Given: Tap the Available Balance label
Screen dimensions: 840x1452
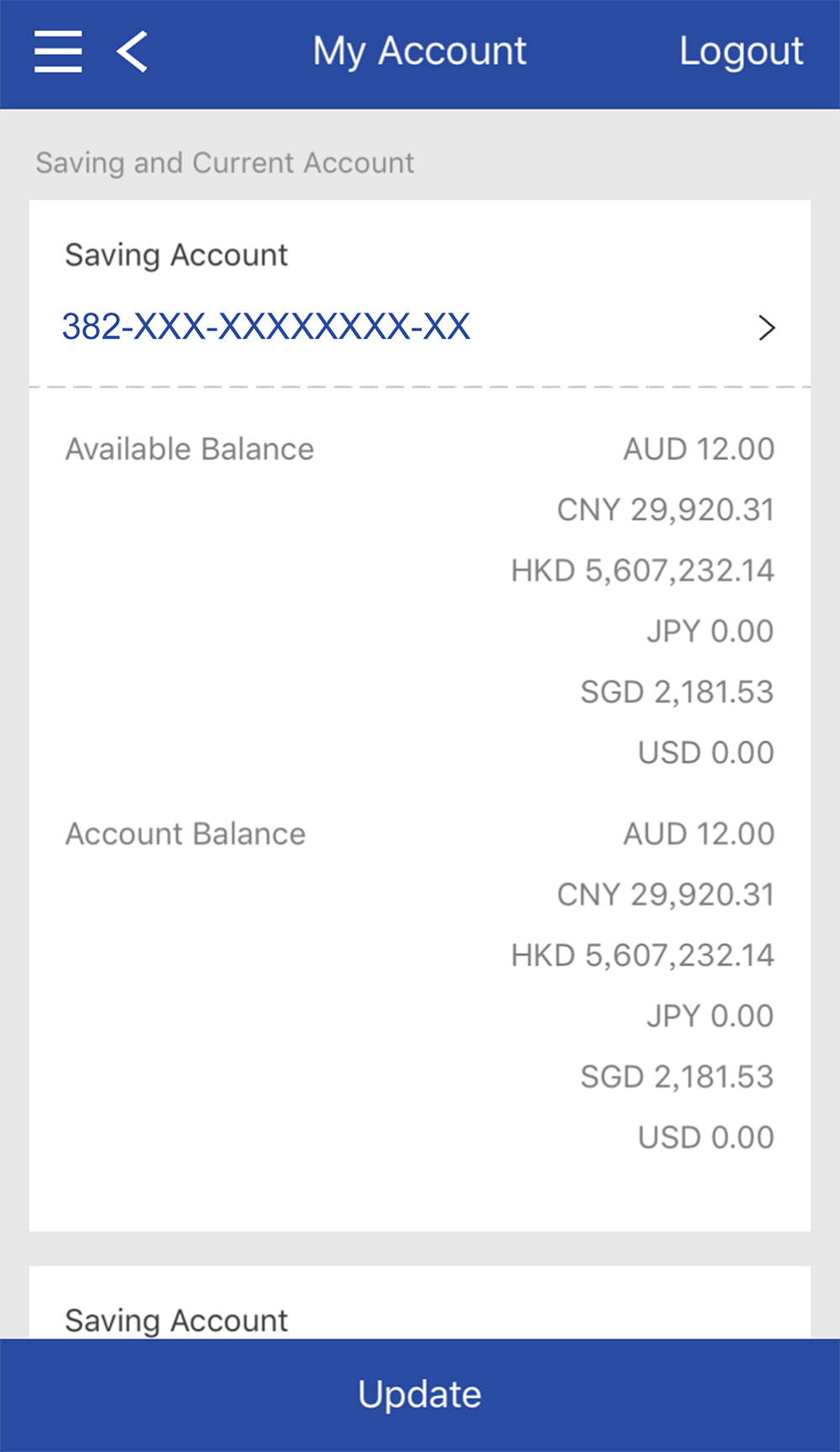Looking at the screenshot, I should tap(190, 450).
